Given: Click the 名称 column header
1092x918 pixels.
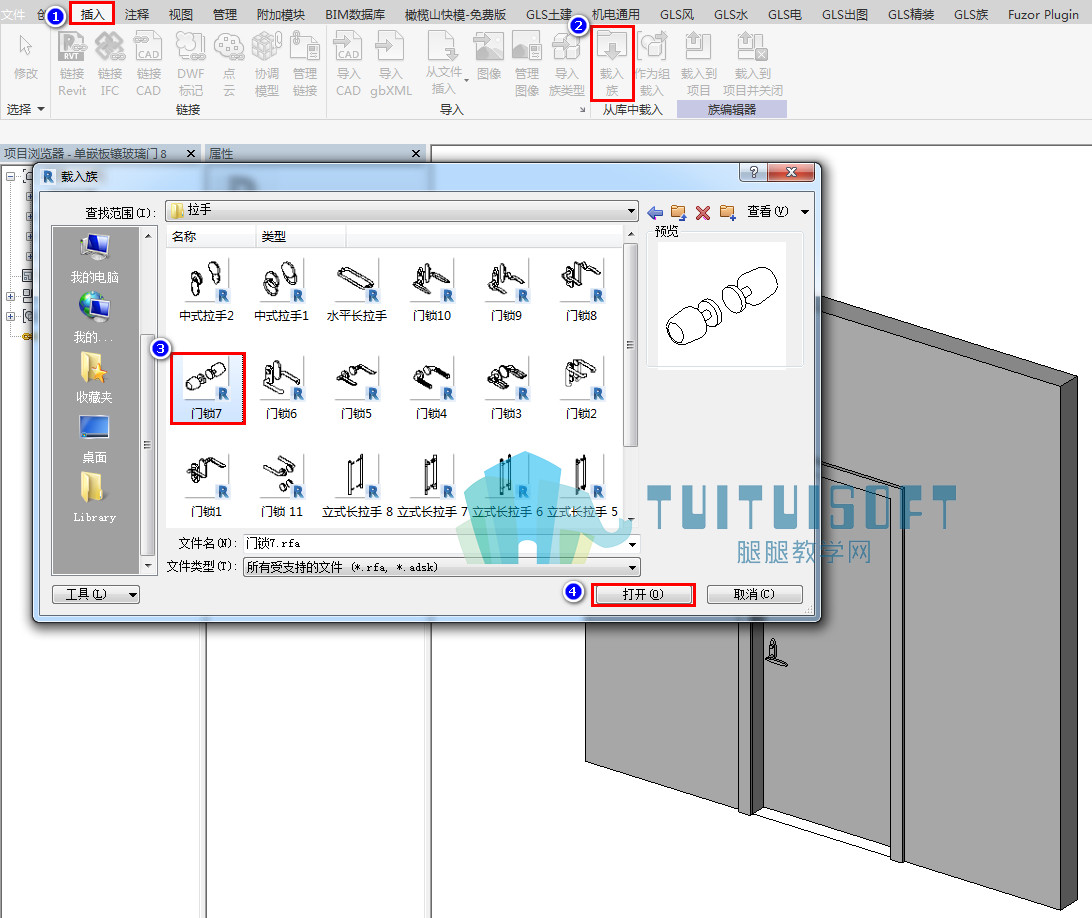Looking at the screenshot, I should pyautogui.click(x=210, y=237).
